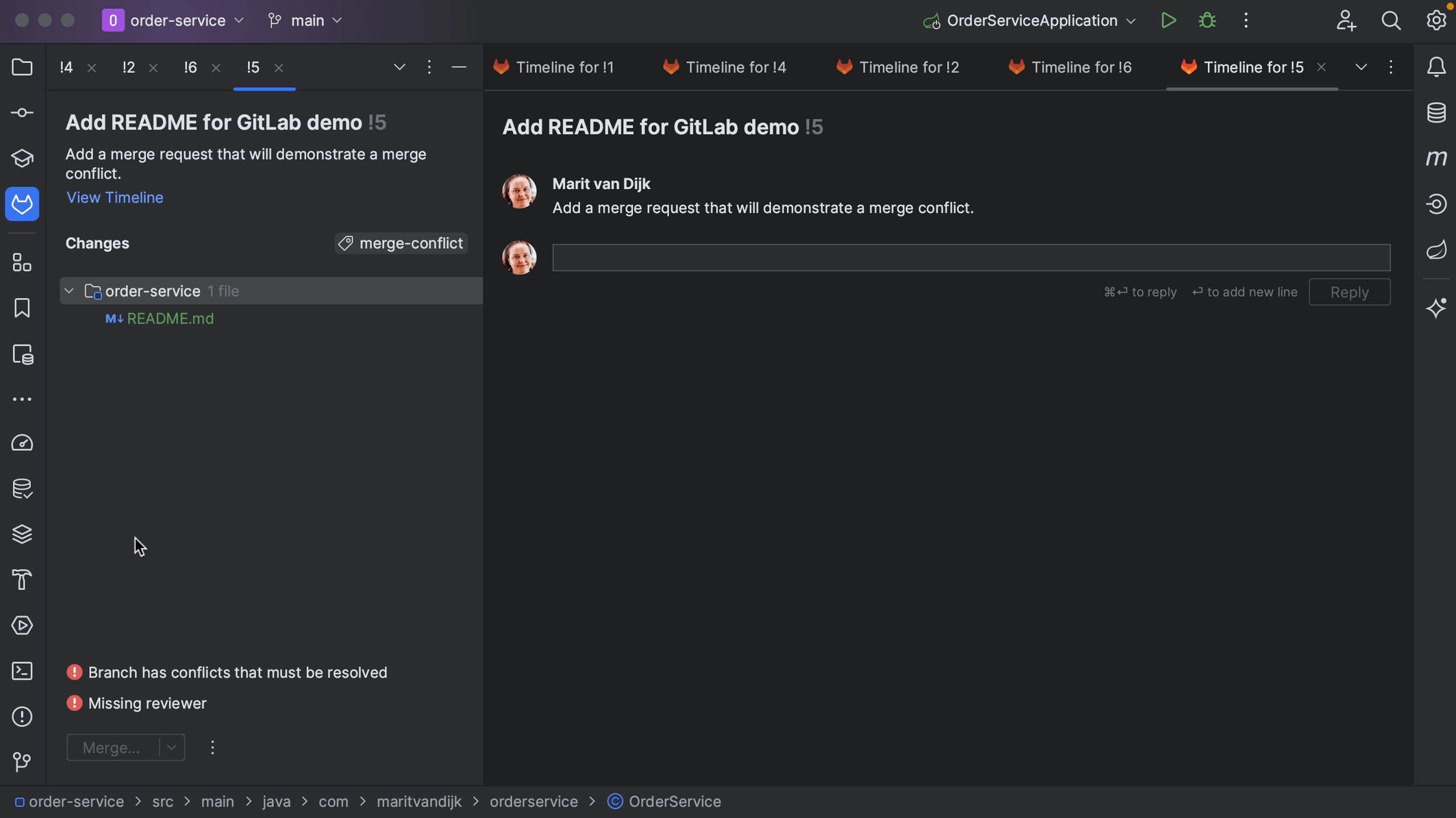The image size is (1456, 818).
Task: Open the Maven tool window
Action: pos(1436,158)
